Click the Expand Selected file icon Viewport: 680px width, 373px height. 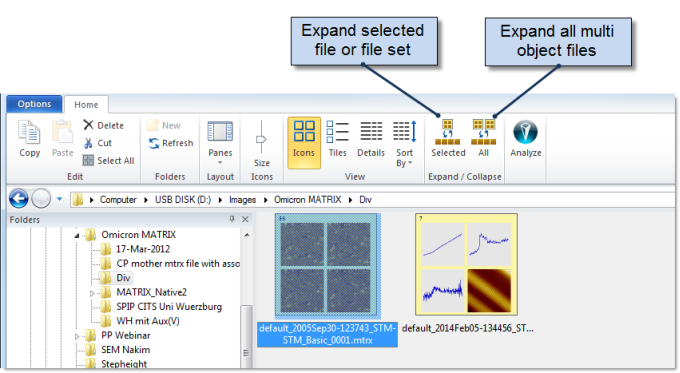[448, 132]
